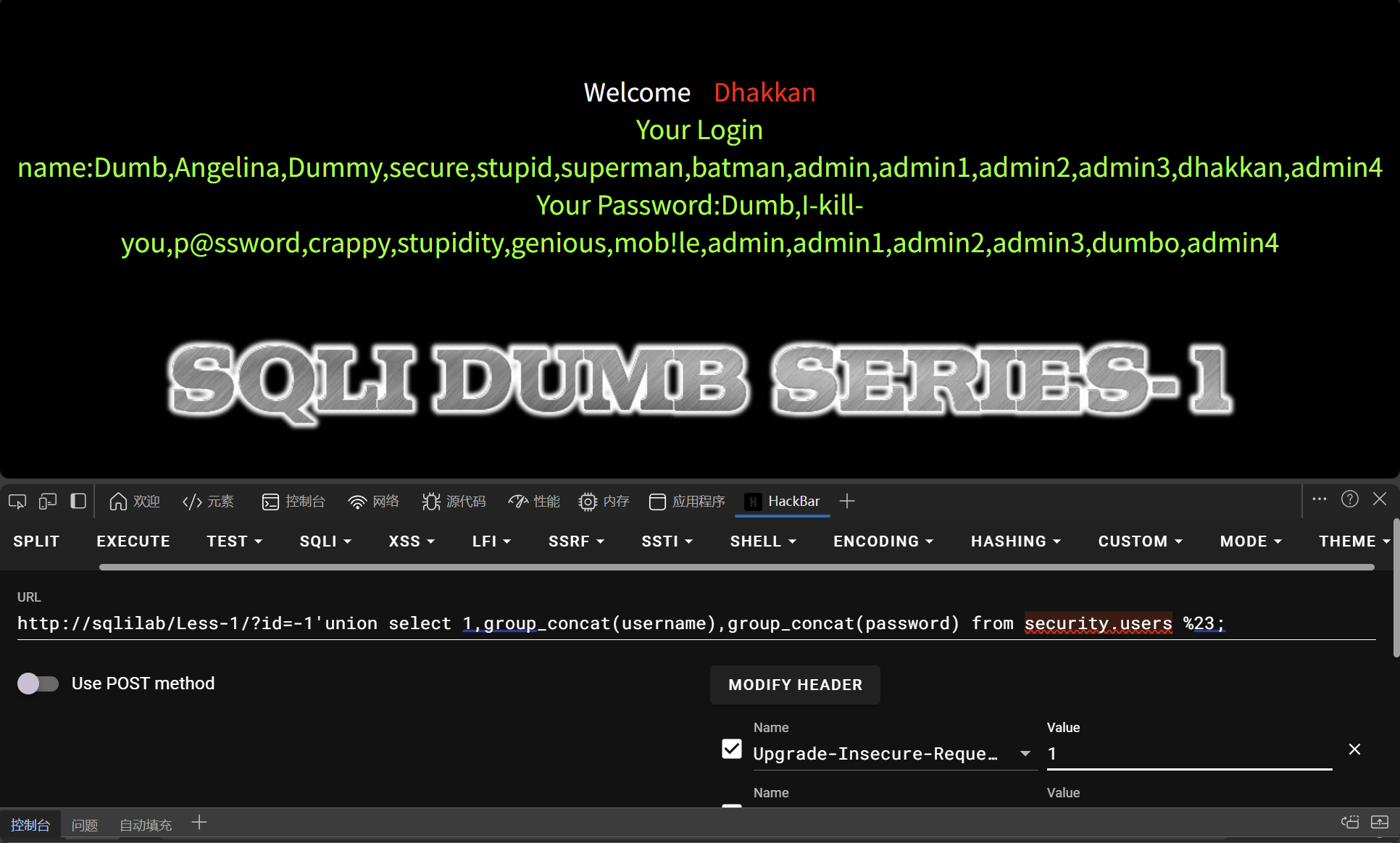
Task: Open the 应用程序 application tab
Action: (687, 501)
